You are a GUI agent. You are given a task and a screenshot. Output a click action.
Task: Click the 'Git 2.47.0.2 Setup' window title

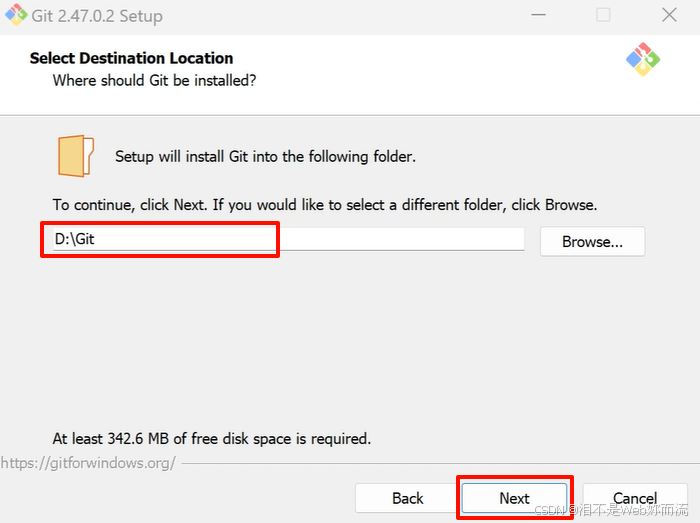pos(97,16)
